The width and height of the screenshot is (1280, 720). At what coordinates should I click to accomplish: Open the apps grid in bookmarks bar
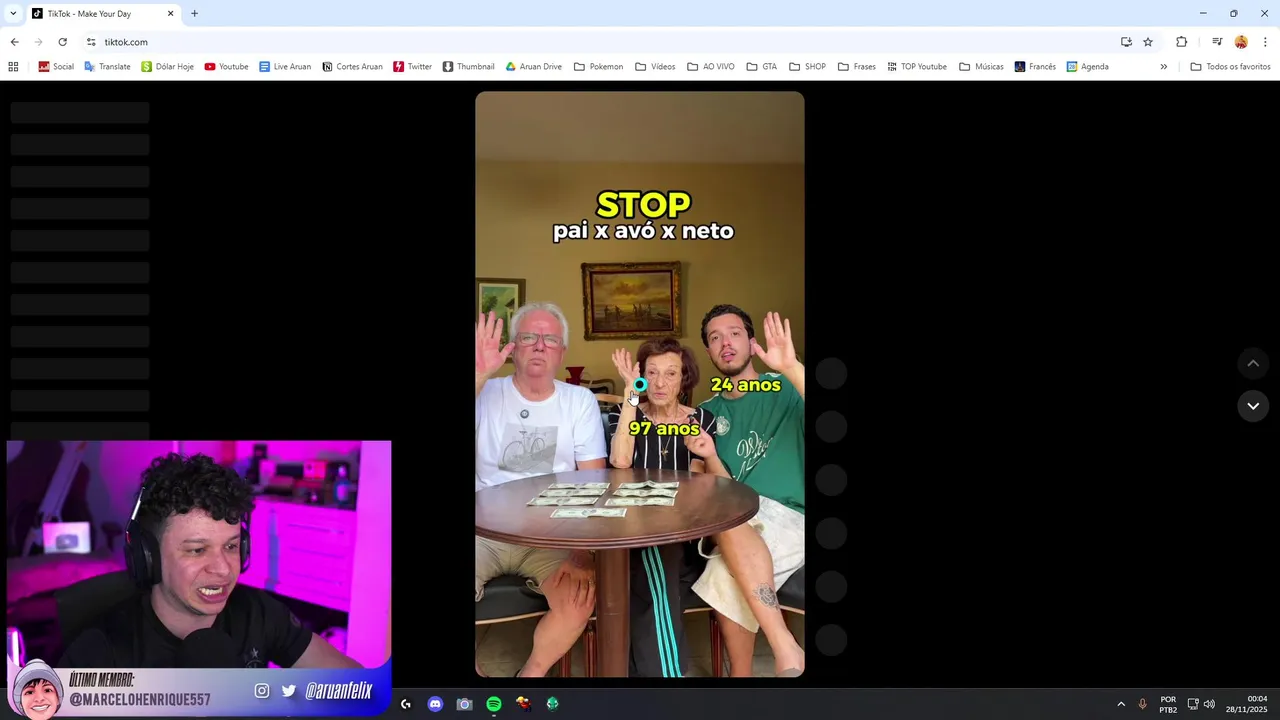tap(13, 67)
